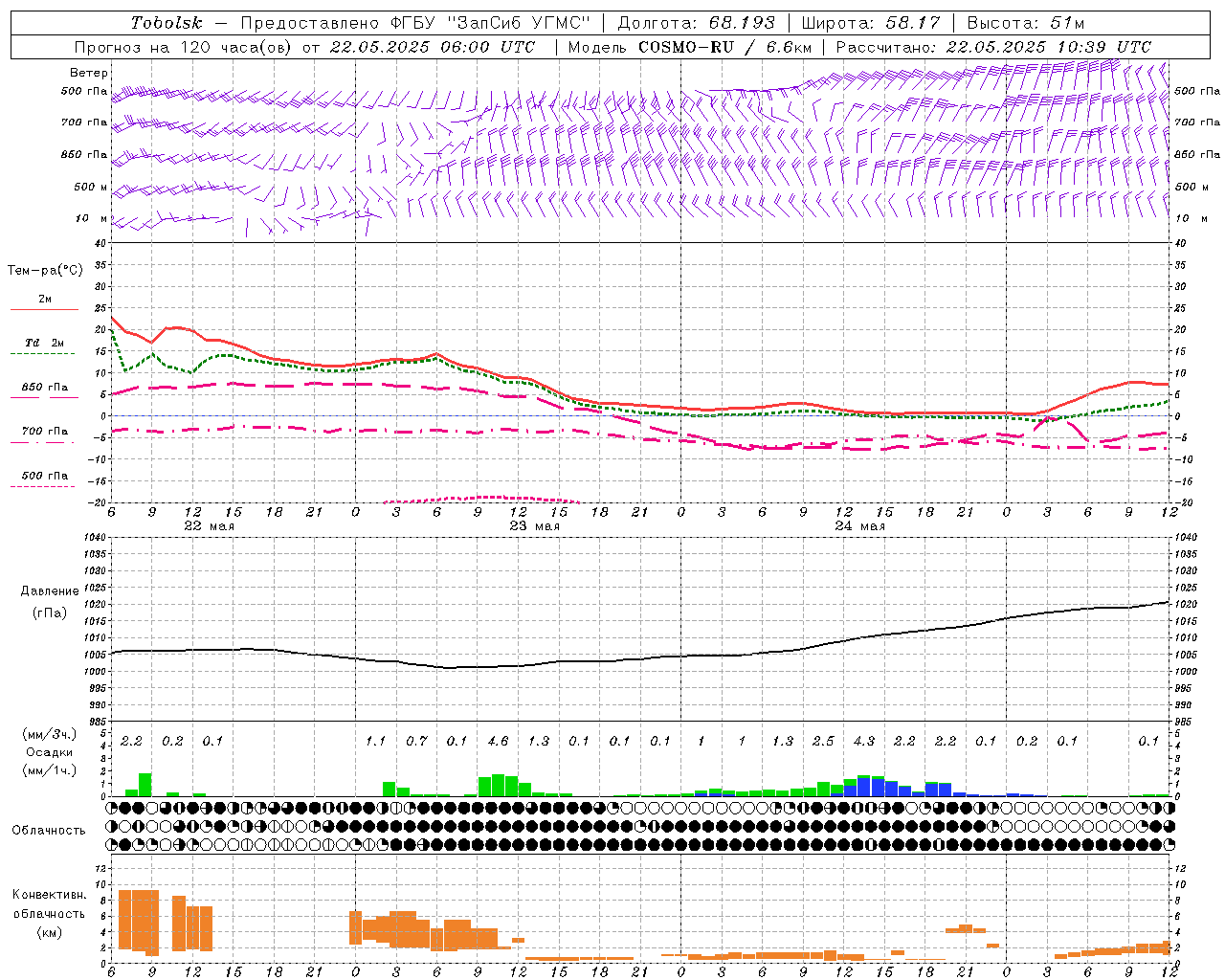Click the 24 мая date label
Image resolution: width=1225 pixels, height=980 pixels.
[x=859, y=526]
